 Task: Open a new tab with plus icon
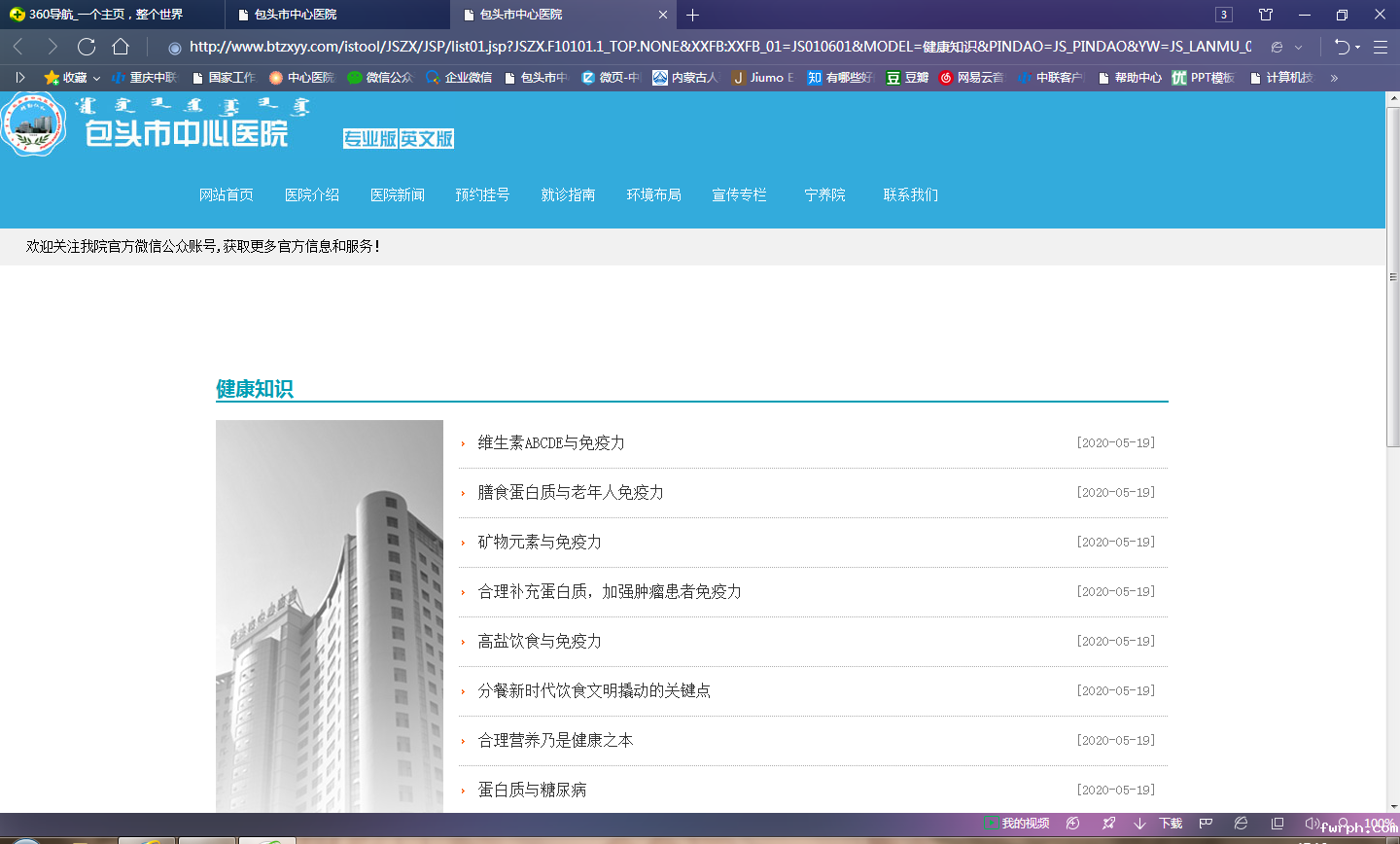692,15
